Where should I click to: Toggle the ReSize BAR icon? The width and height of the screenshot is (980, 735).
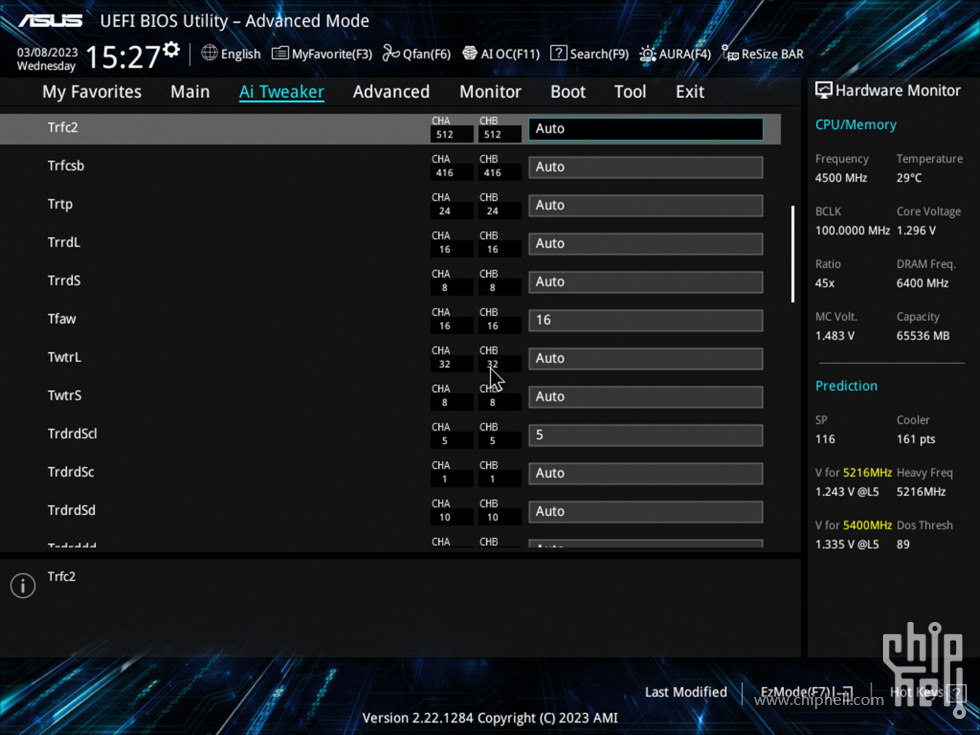(730, 53)
